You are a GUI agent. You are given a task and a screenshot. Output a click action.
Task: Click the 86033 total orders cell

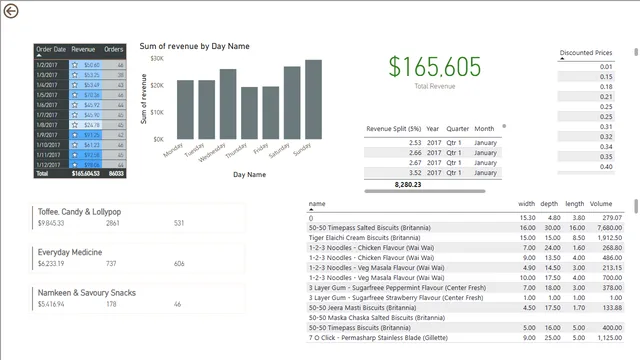click(x=116, y=173)
